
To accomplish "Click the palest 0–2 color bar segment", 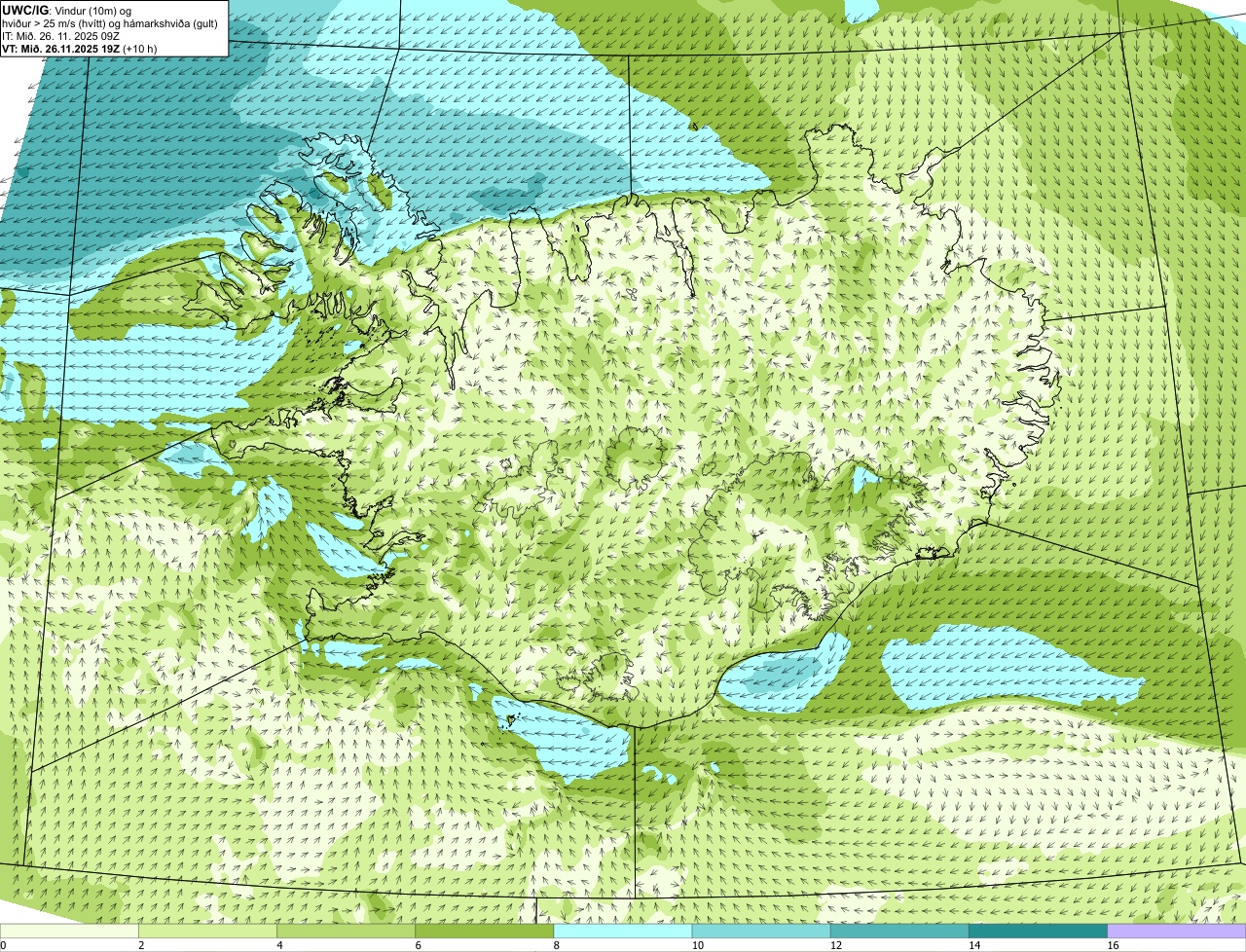I will point(69,932).
